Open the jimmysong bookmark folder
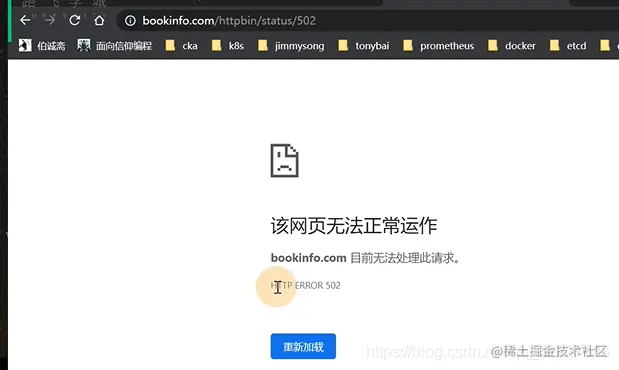The image size is (619, 370). point(291,46)
